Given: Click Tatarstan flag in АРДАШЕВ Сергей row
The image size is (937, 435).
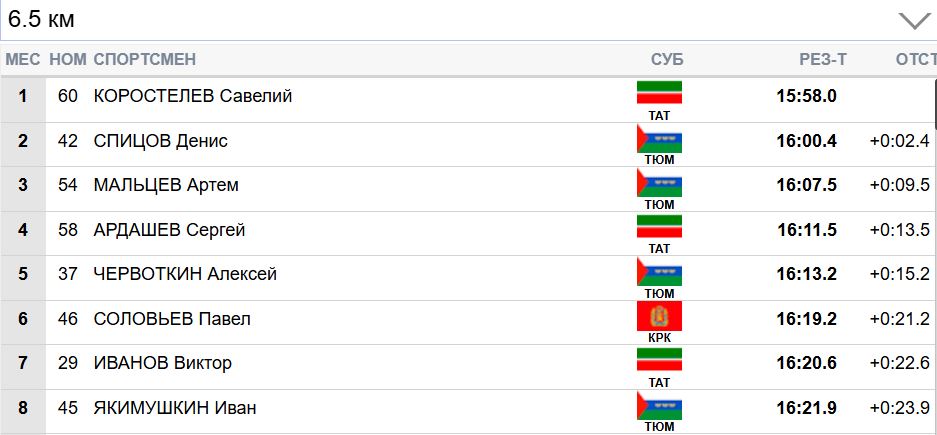Looking at the screenshot, I should pos(659,226).
